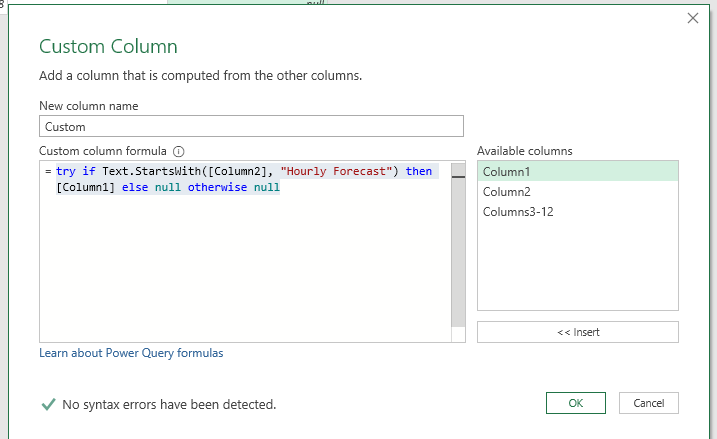Click 'No syntax errors have been detected' message
Screen dimensions: 717x439
(x=169, y=404)
